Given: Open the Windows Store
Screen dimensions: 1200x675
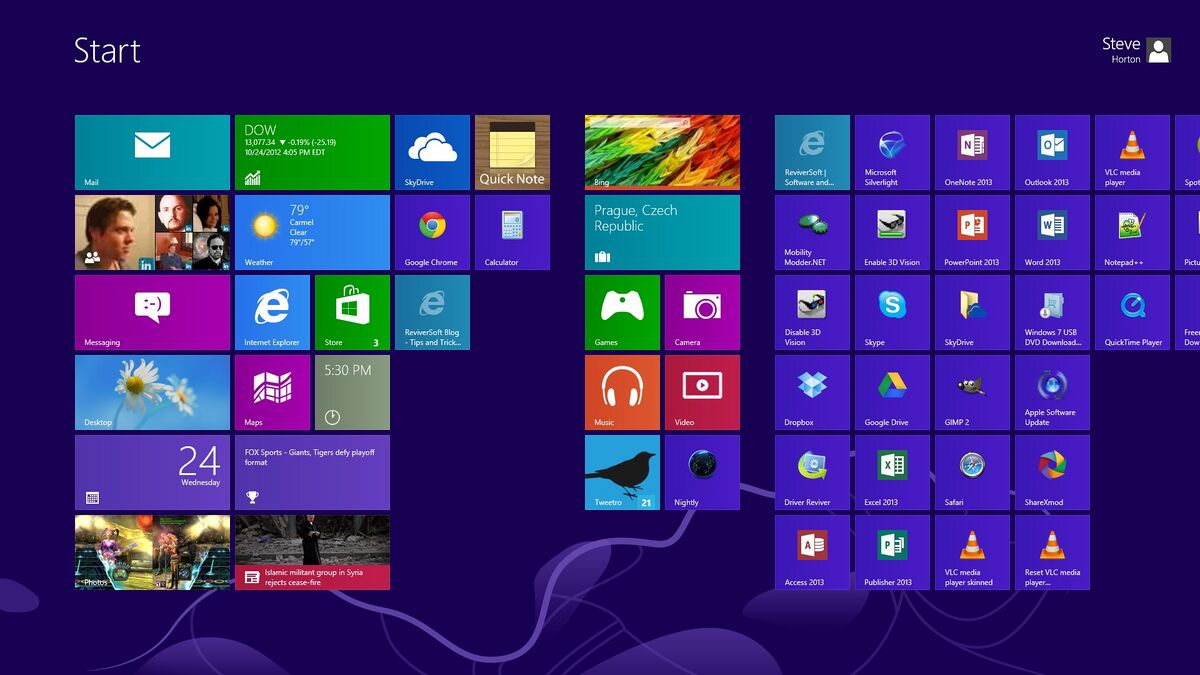Looking at the screenshot, I should pos(352,312).
